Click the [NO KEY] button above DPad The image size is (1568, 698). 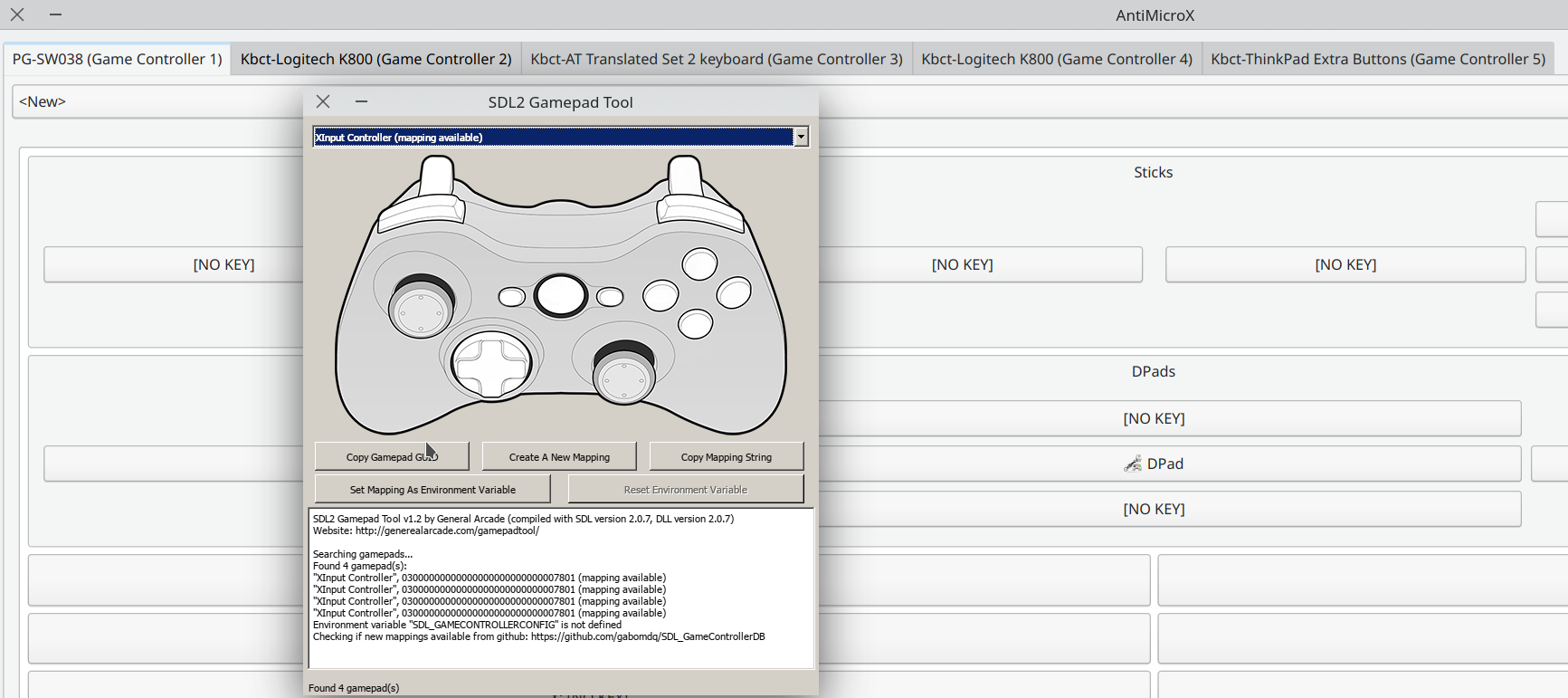coord(1154,418)
